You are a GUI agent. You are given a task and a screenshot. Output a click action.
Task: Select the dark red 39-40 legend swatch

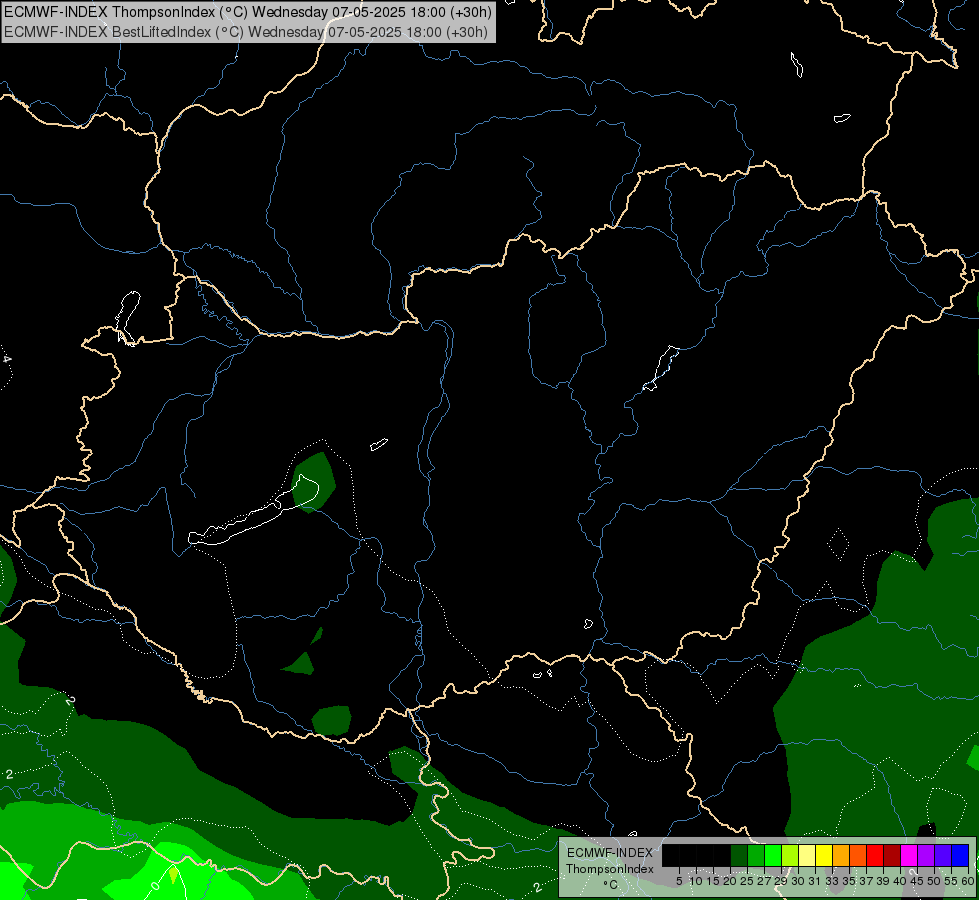pyautogui.click(x=892, y=855)
